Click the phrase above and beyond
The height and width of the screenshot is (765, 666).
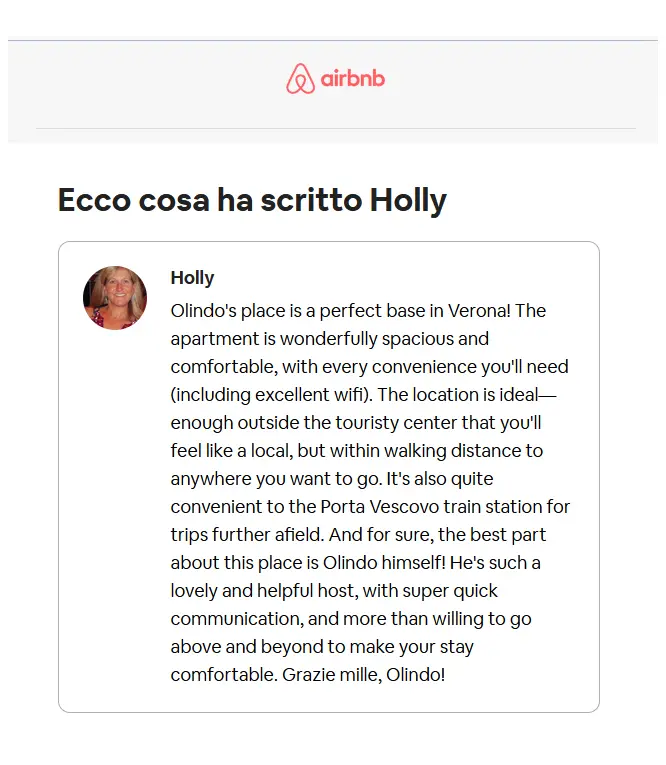(x=247, y=647)
